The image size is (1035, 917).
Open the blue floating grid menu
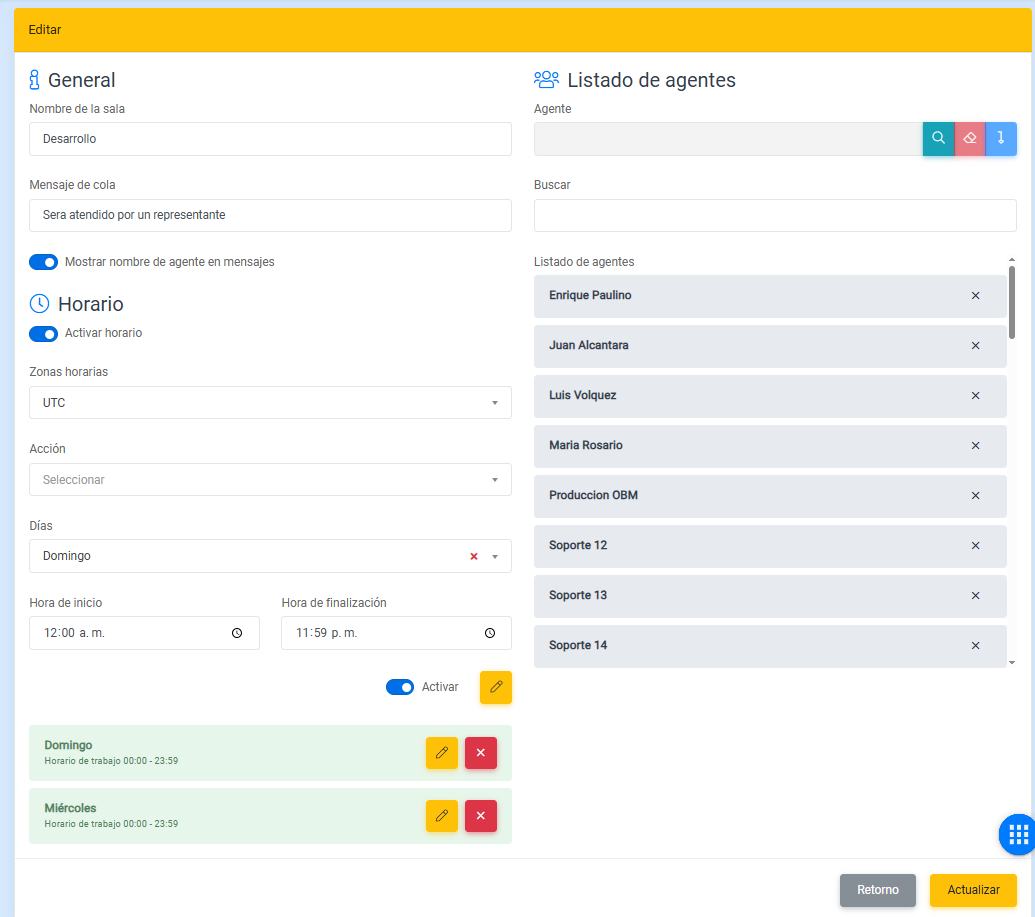click(1018, 834)
